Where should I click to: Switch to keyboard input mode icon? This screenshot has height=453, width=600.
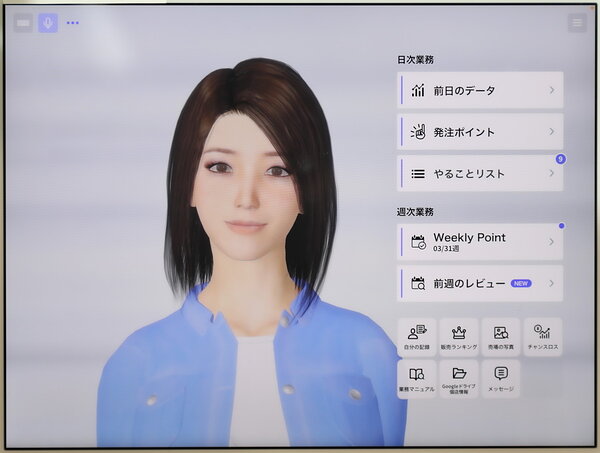[23, 23]
